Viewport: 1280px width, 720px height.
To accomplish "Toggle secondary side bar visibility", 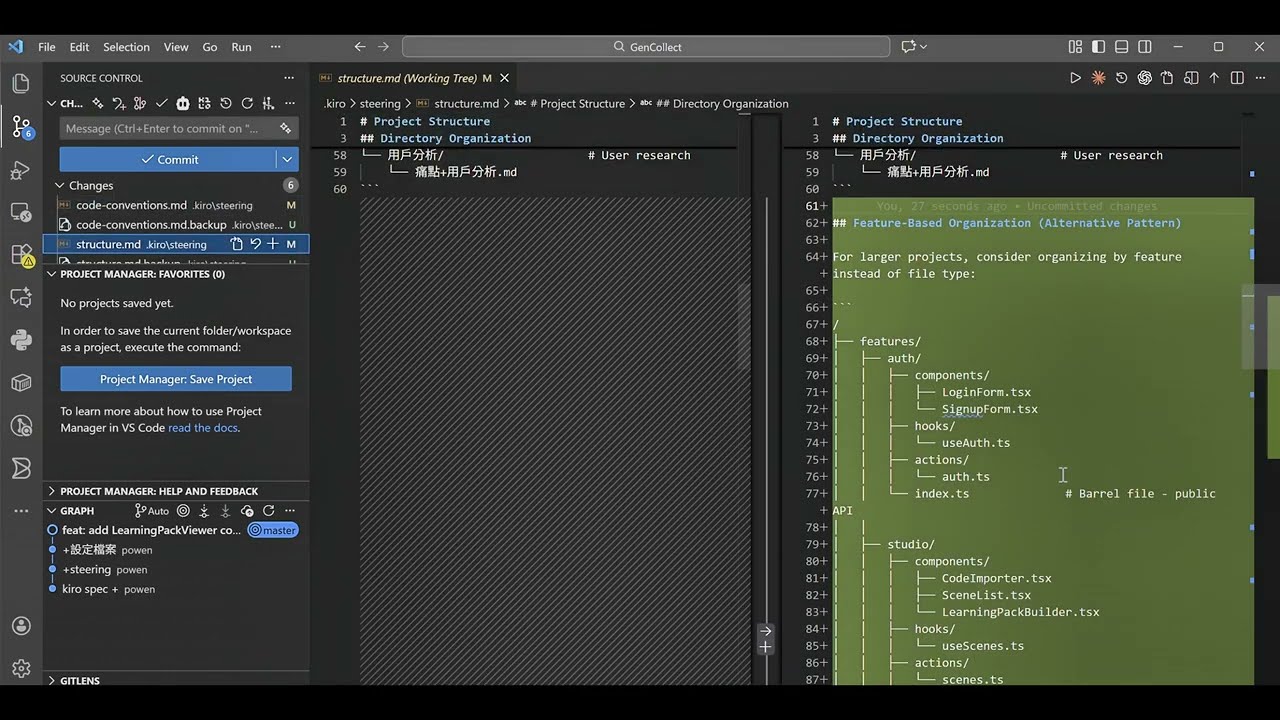I will [x=1145, y=47].
